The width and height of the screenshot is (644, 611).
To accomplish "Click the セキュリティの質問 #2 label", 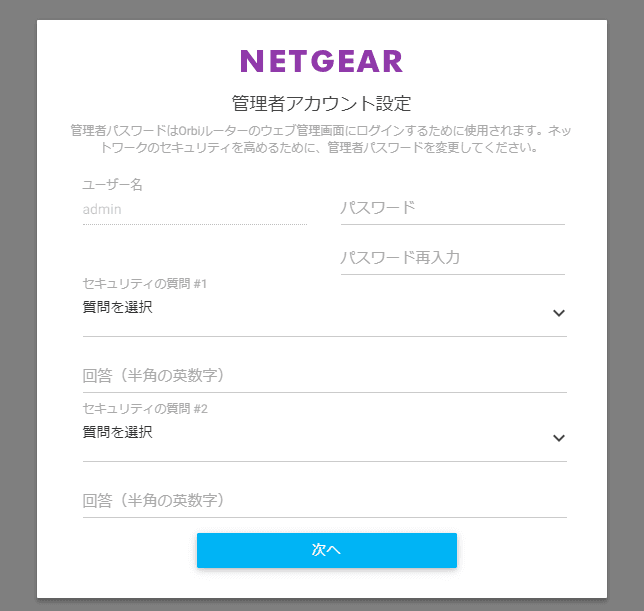I will [144, 409].
